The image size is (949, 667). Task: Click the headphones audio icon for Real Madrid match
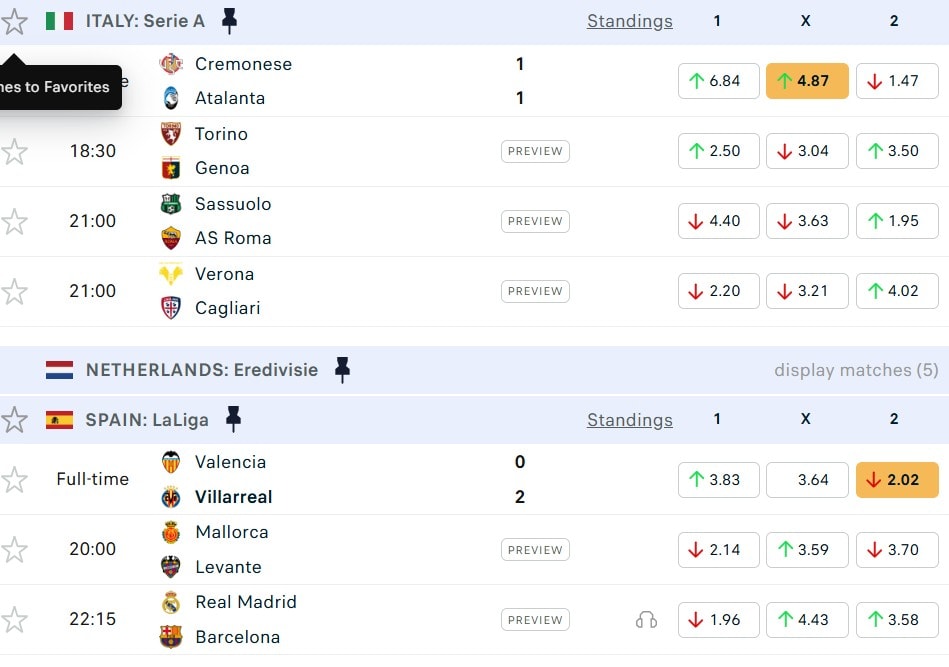coord(646,620)
